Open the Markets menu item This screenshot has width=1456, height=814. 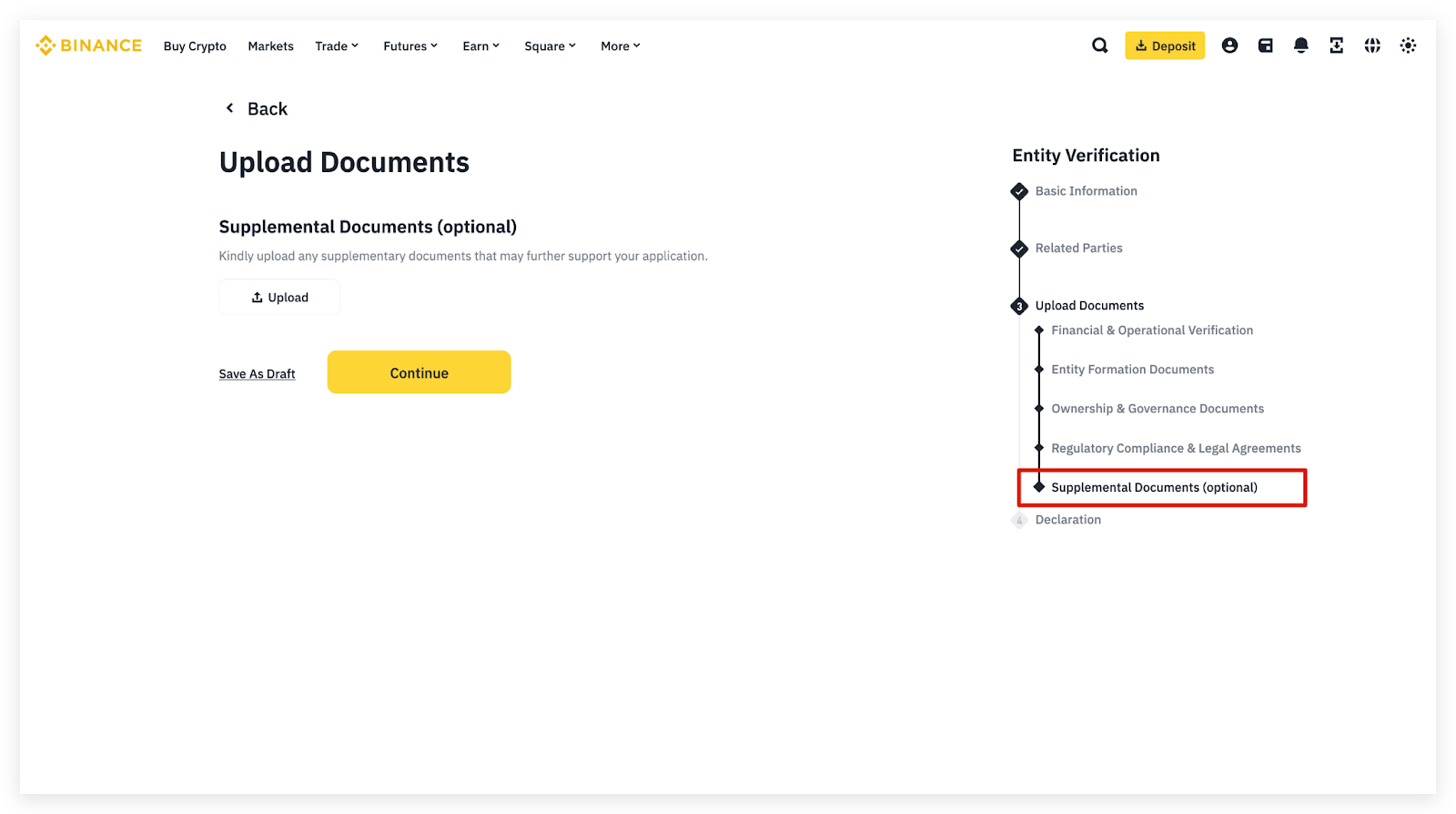pyautogui.click(x=270, y=46)
